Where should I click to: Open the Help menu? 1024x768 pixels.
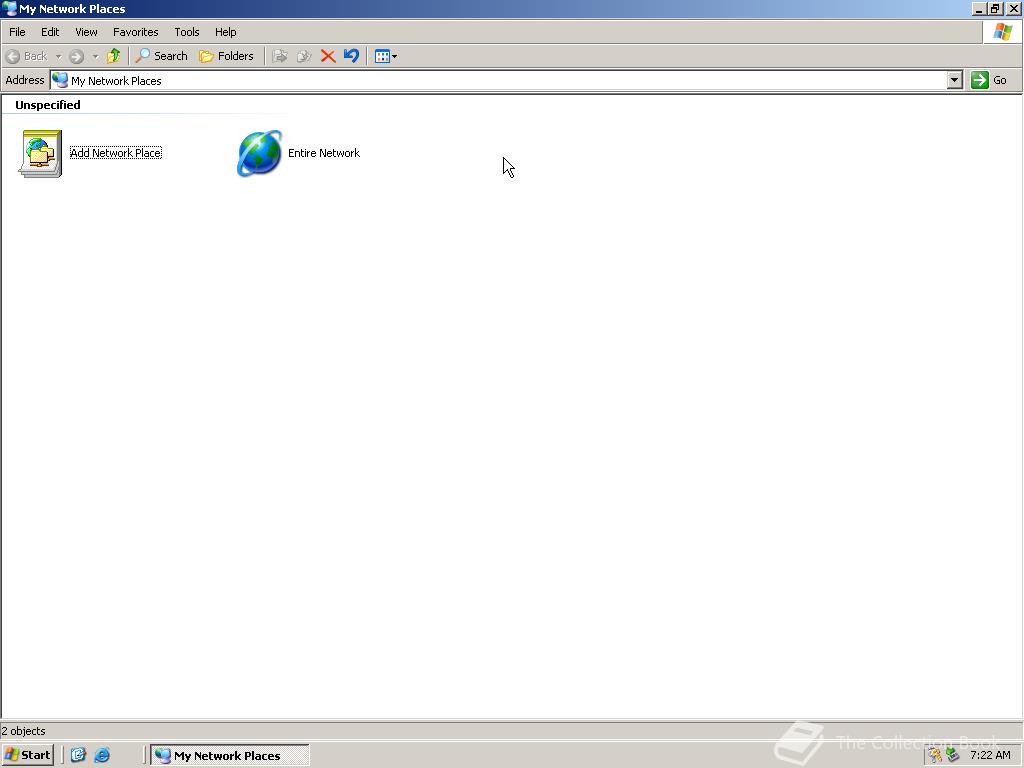(225, 32)
